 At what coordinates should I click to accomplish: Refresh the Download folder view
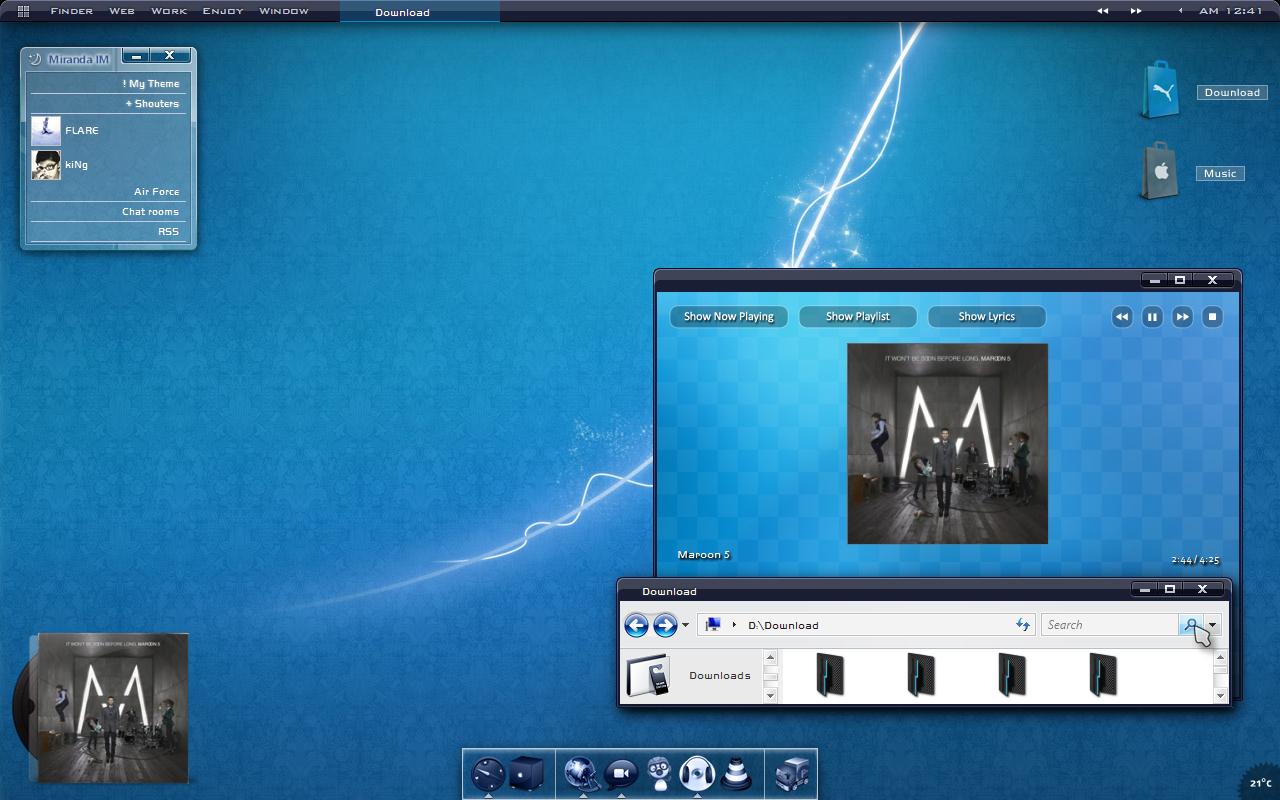click(x=1023, y=625)
